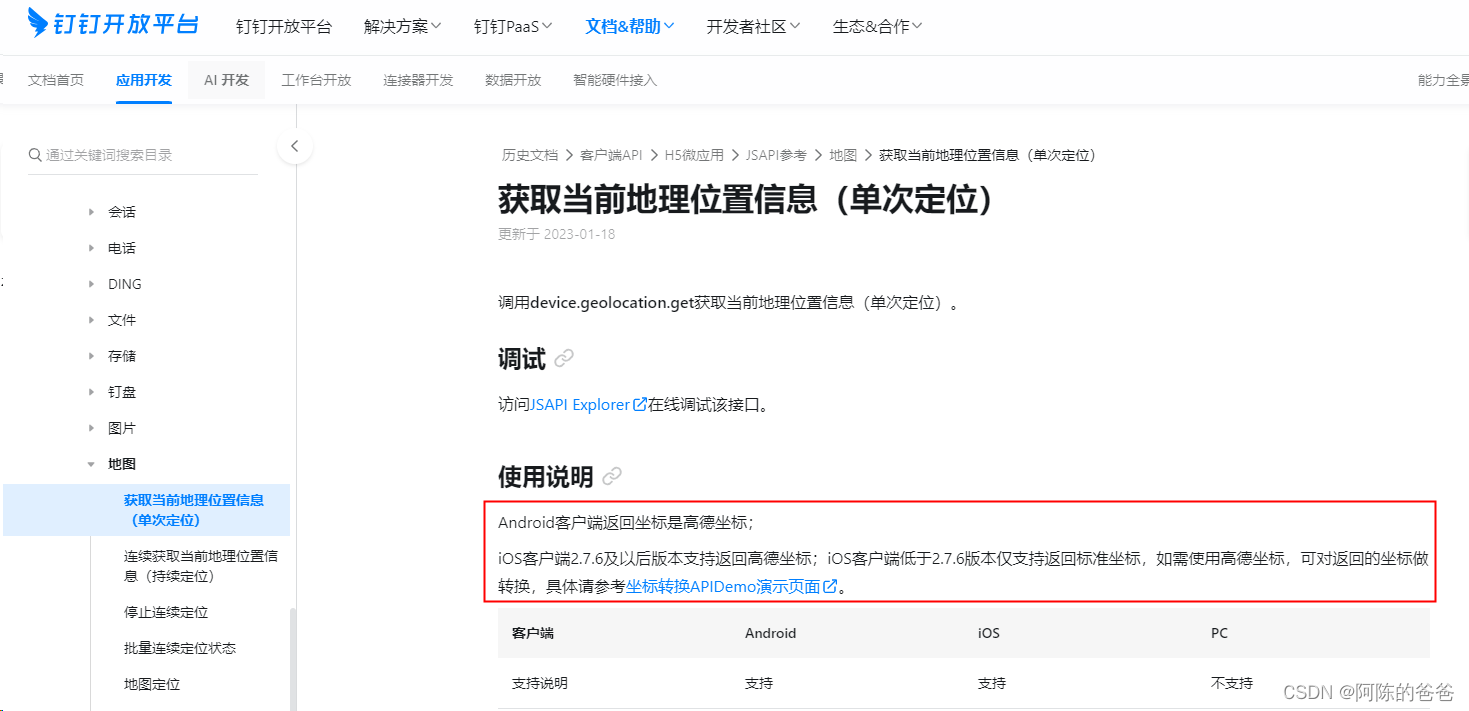Click the DingTalk logo icon

coord(38,25)
